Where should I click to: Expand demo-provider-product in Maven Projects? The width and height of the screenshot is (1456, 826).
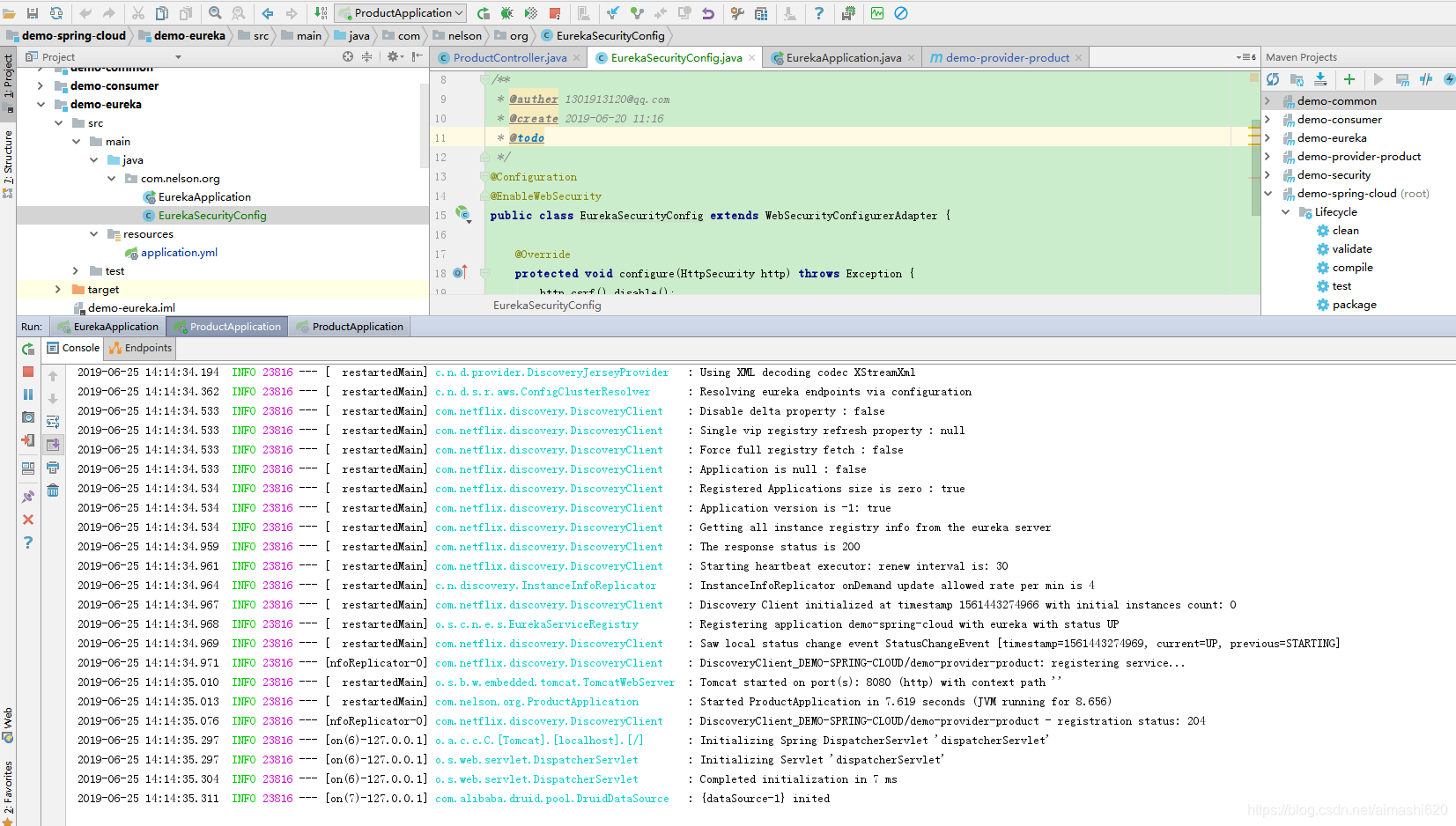tap(1268, 156)
